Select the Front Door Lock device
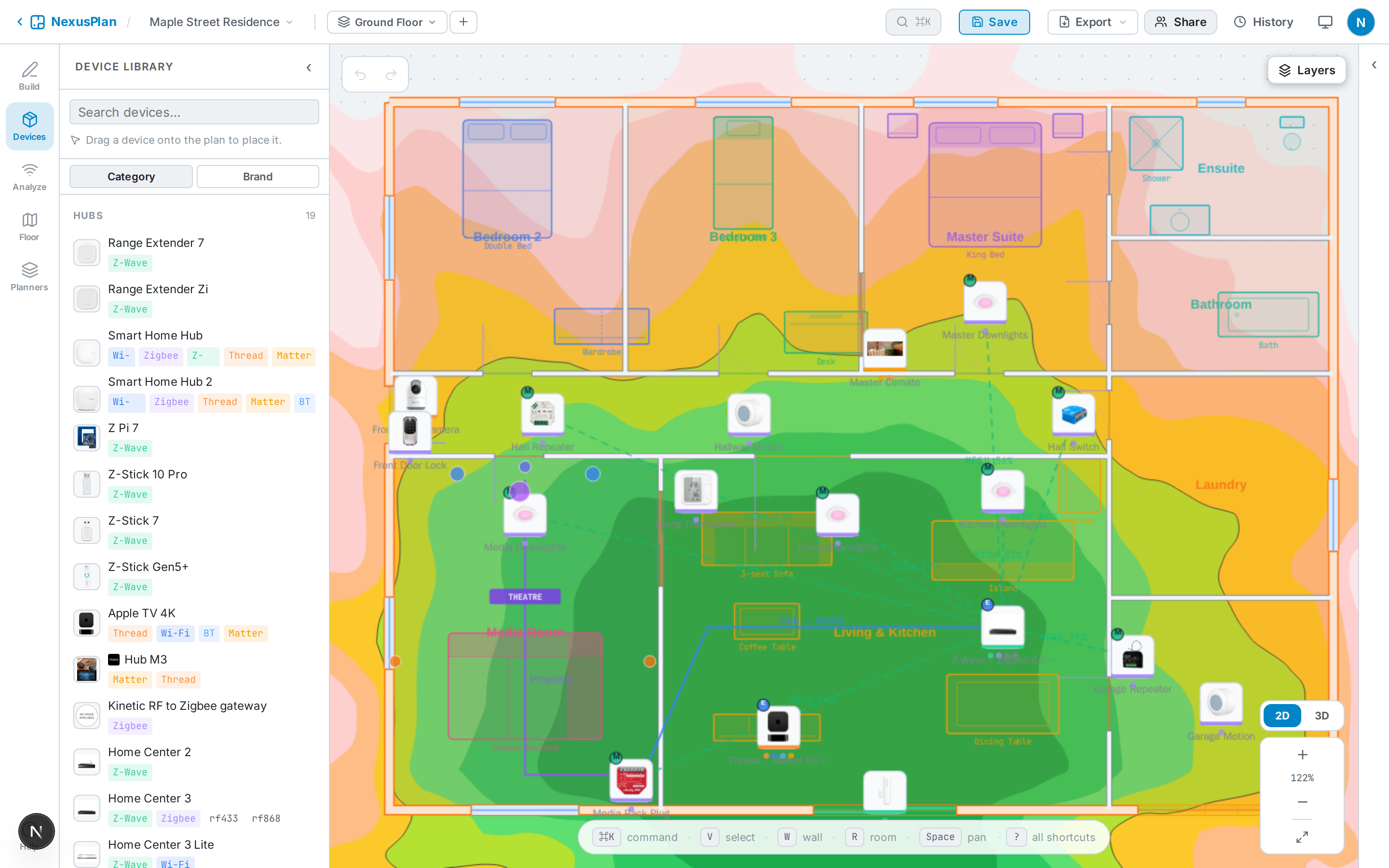 (410, 432)
